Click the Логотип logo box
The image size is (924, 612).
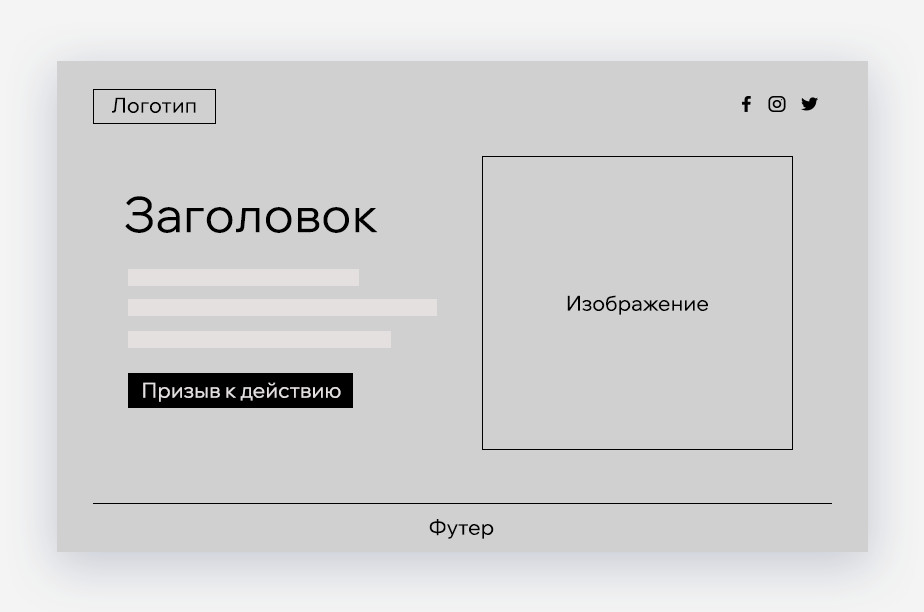(154, 107)
